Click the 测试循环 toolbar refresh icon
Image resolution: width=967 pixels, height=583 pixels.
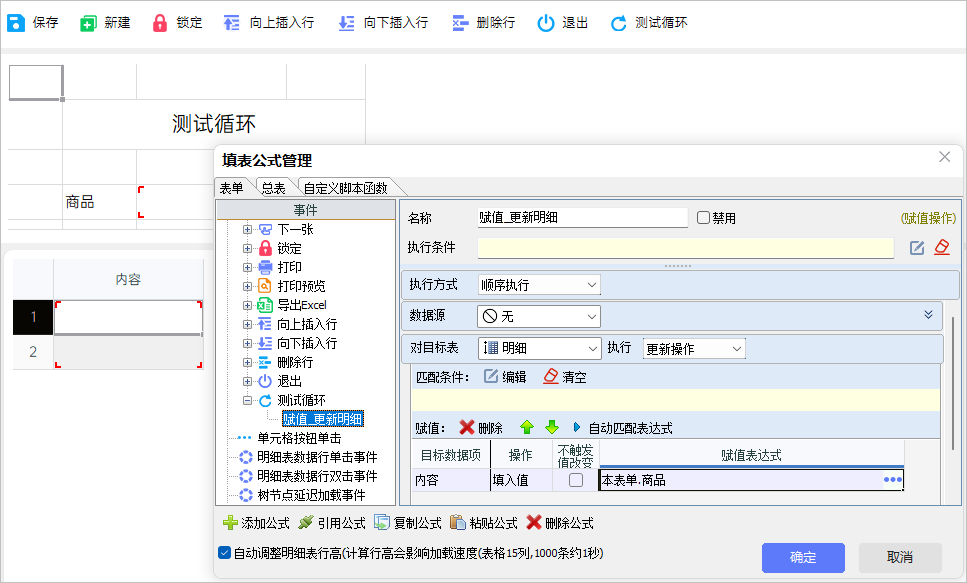tap(619, 23)
